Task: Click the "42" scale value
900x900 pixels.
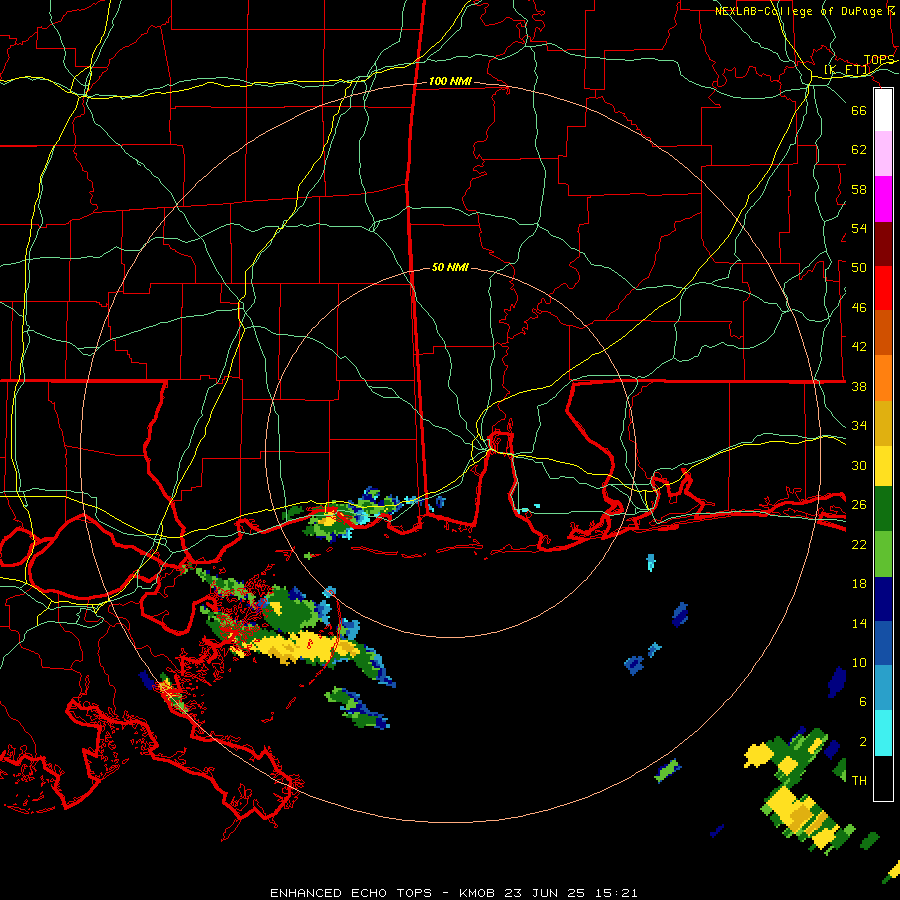Action: (859, 347)
